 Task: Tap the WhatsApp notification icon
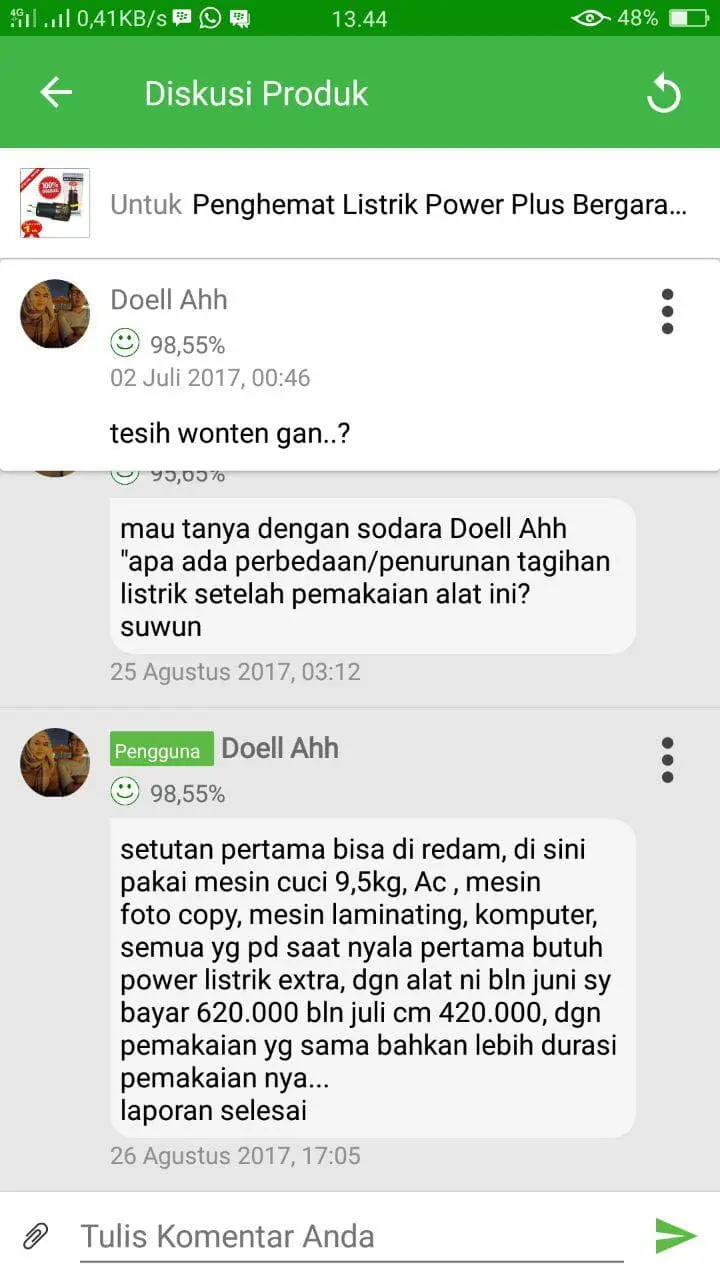210,18
